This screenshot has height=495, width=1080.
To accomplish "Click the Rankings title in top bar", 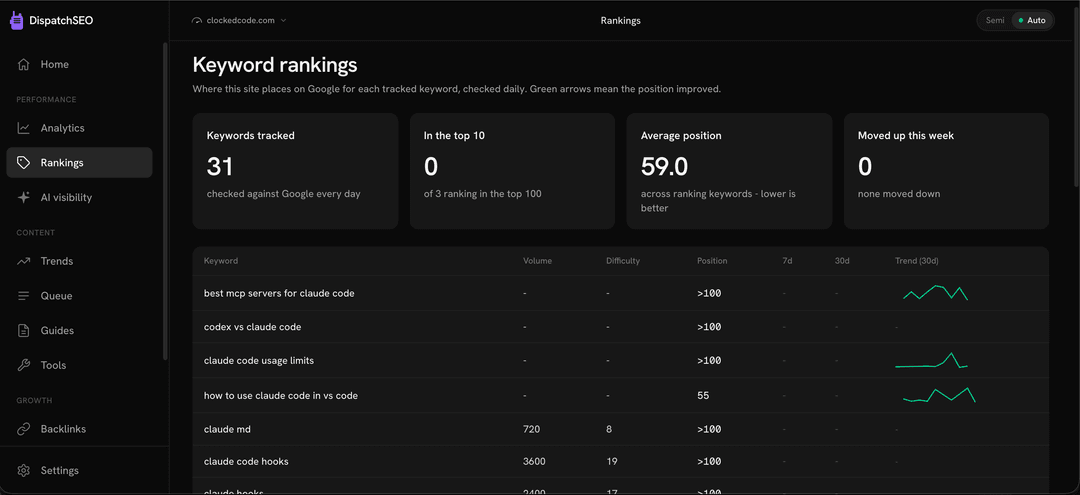I will coord(621,21).
